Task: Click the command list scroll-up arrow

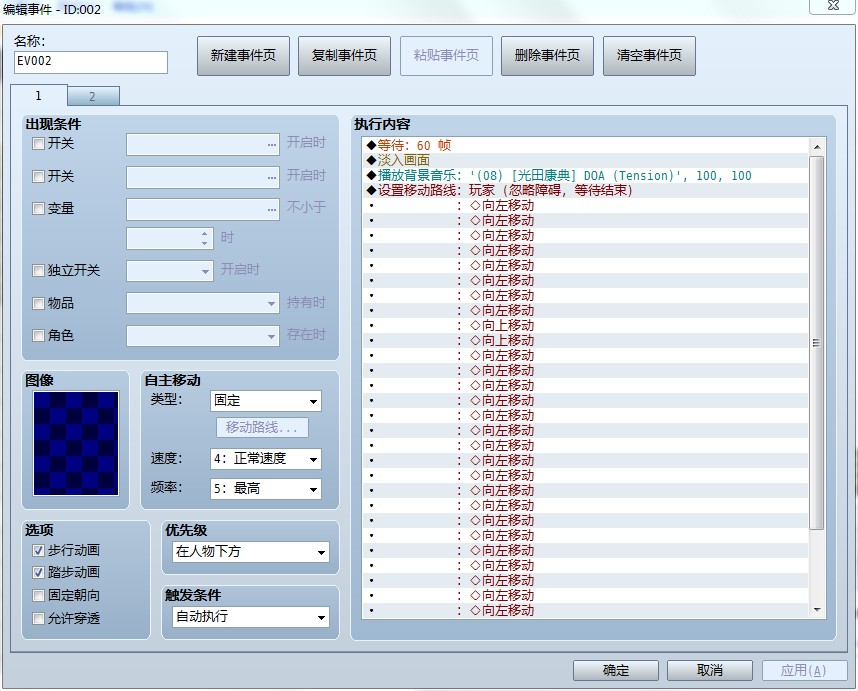Action: [x=817, y=147]
